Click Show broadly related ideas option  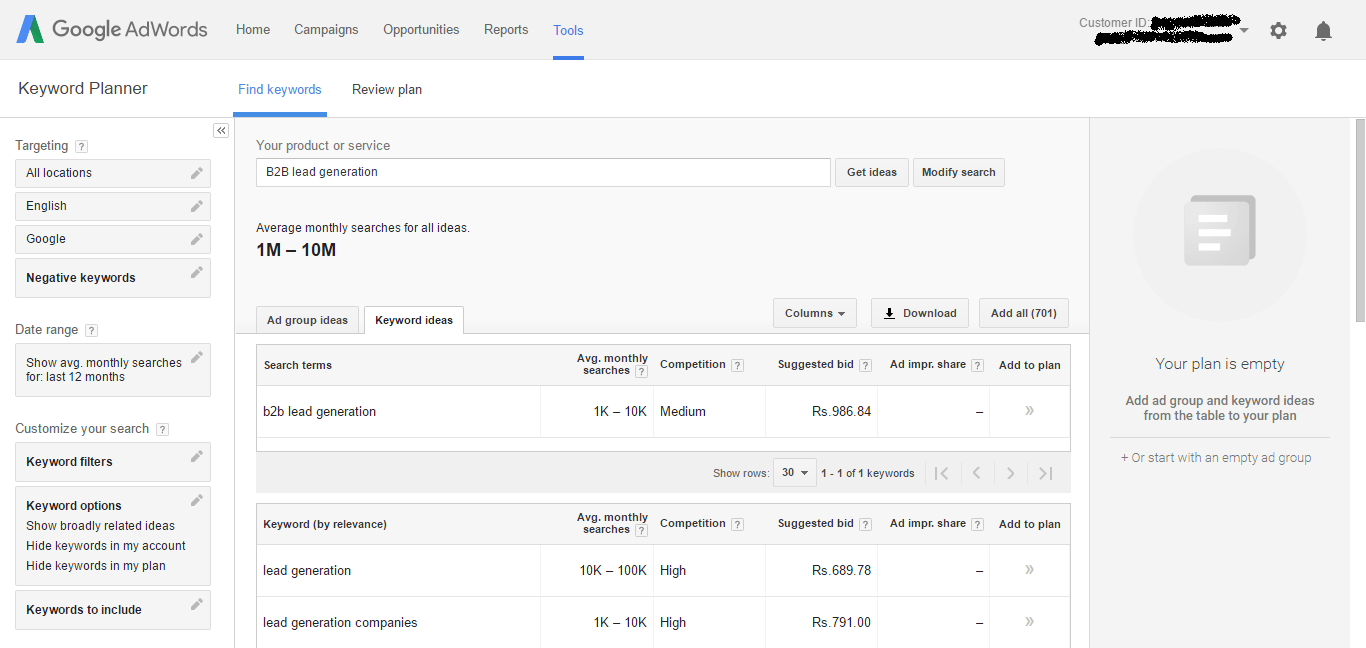click(x=100, y=526)
